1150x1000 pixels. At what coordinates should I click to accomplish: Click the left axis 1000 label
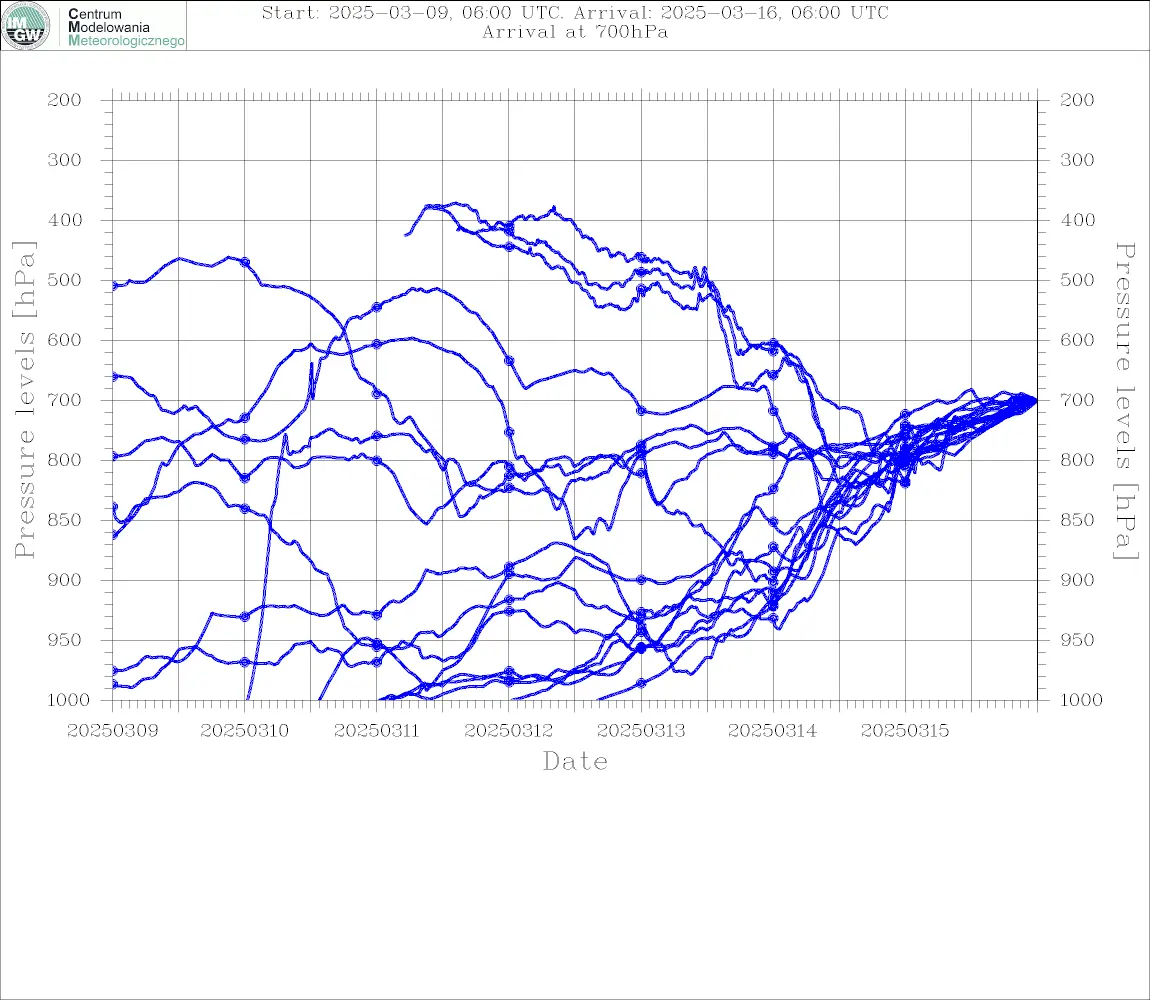click(x=68, y=700)
